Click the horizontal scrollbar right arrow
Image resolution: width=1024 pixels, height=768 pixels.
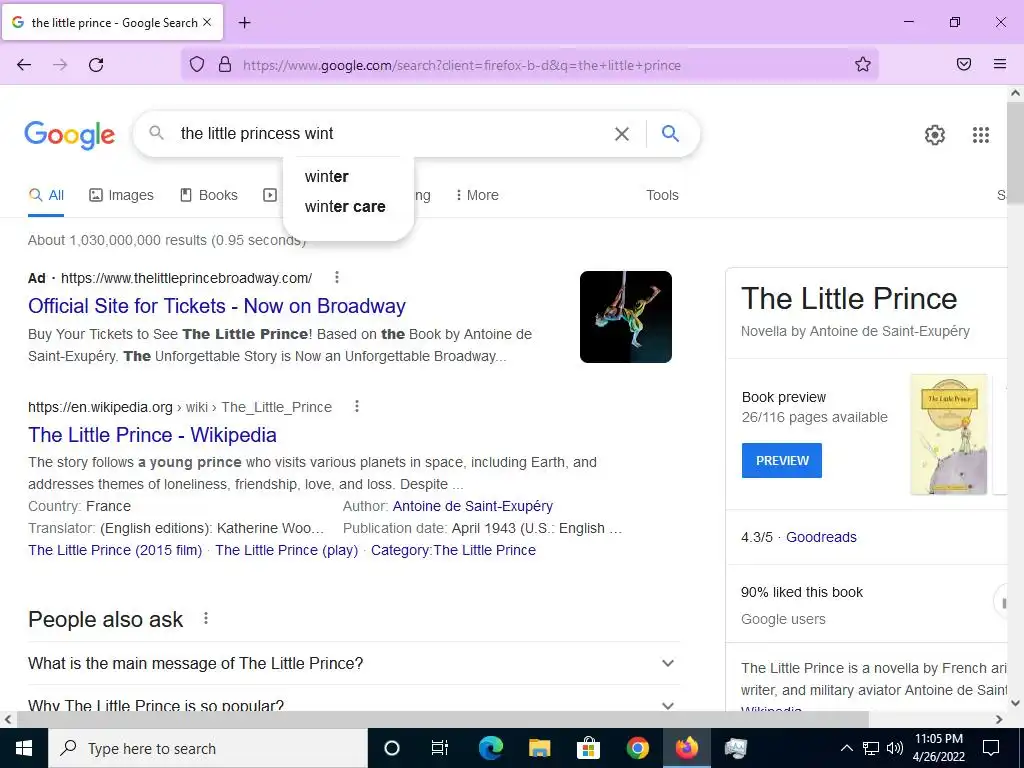tap(999, 720)
